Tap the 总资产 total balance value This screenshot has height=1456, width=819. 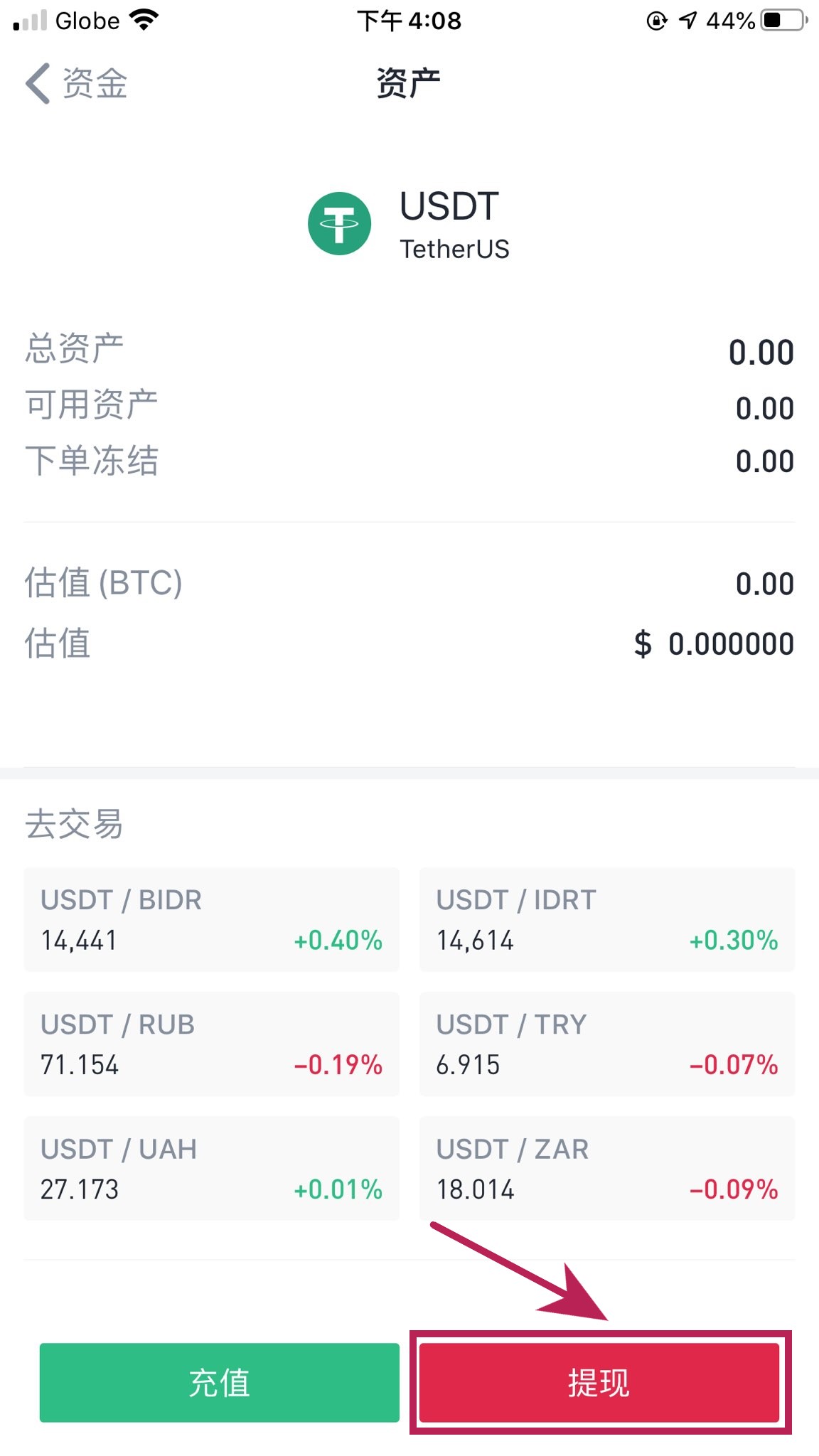761,353
